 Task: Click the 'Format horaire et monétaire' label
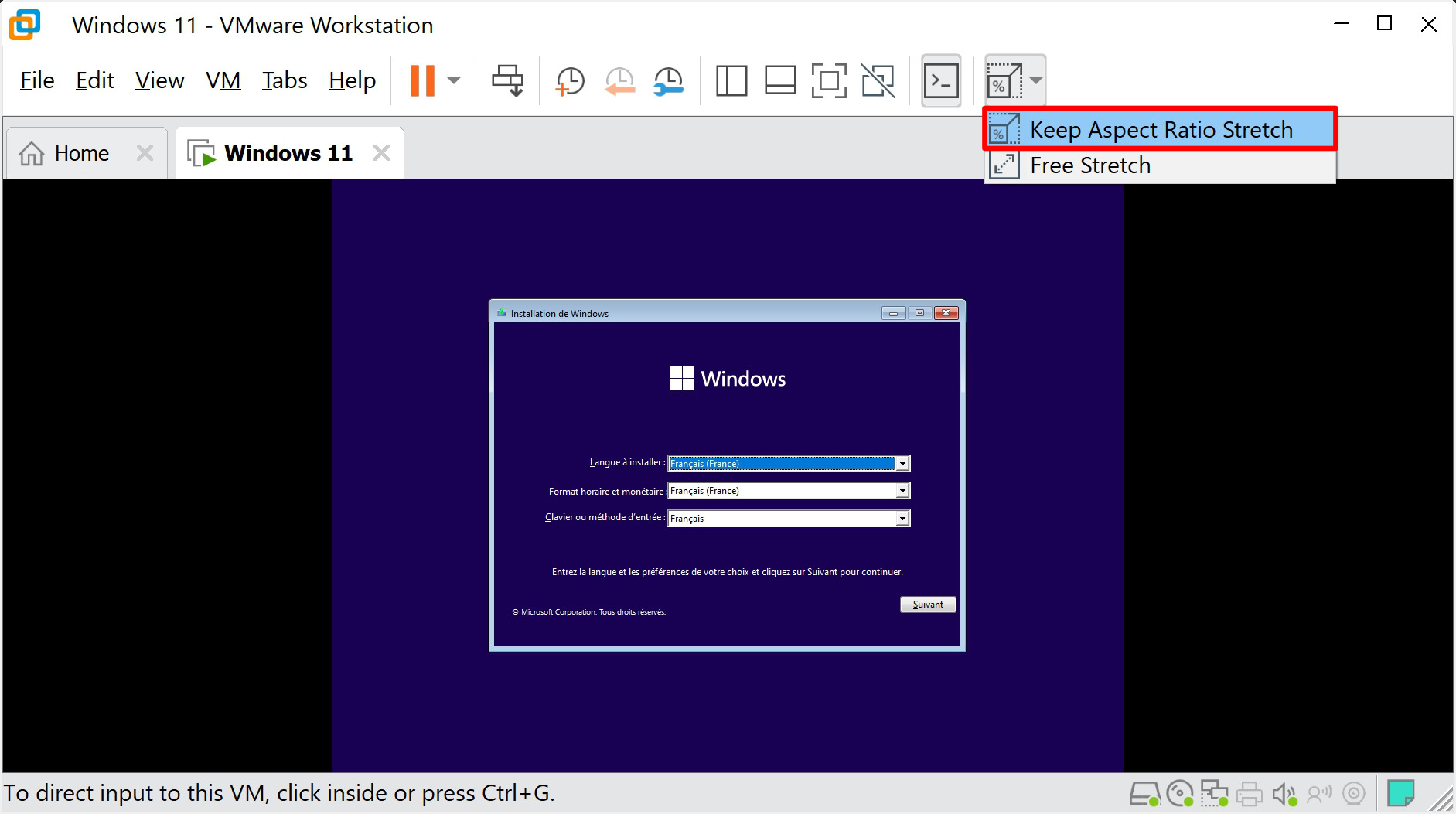[x=606, y=491]
